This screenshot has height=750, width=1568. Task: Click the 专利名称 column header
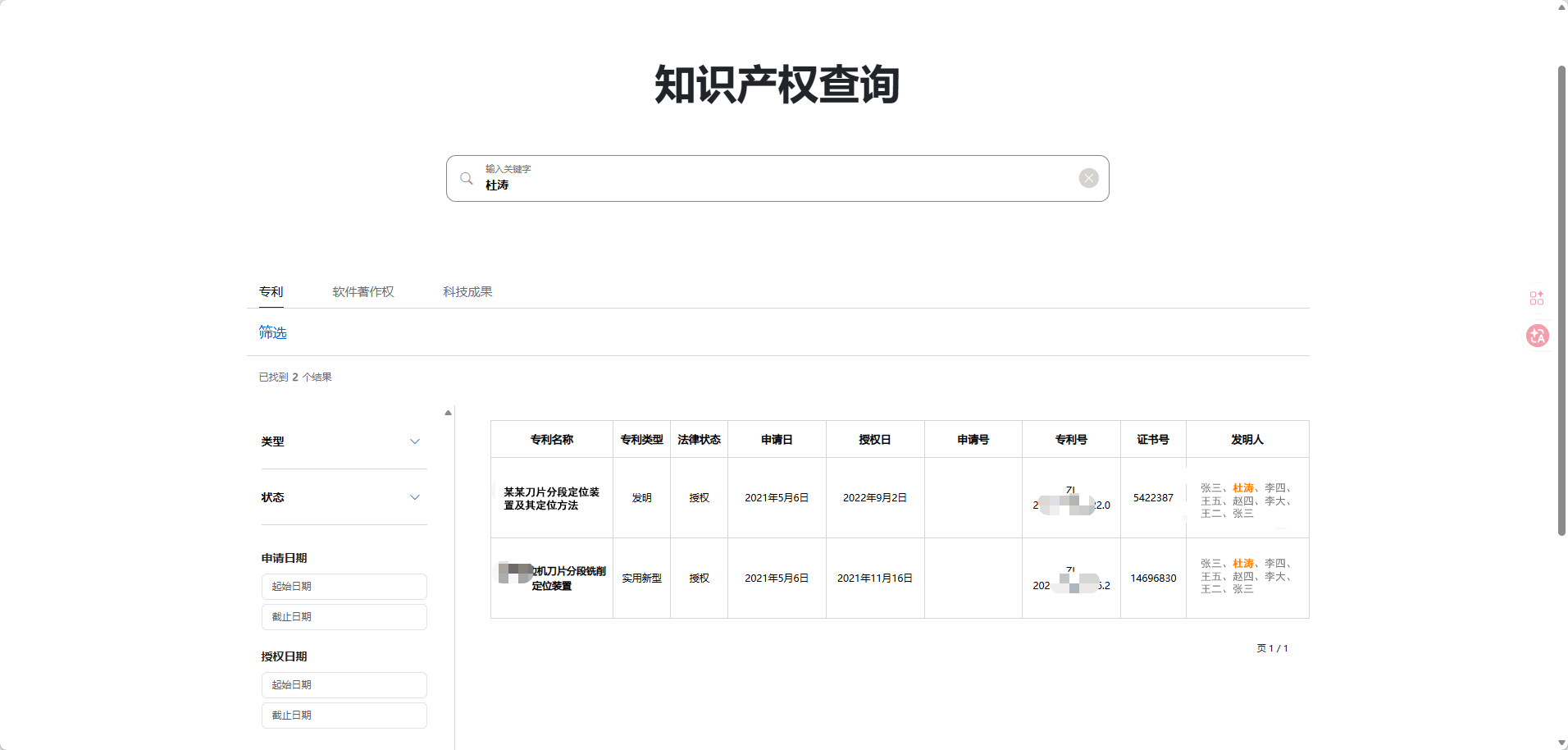point(552,440)
